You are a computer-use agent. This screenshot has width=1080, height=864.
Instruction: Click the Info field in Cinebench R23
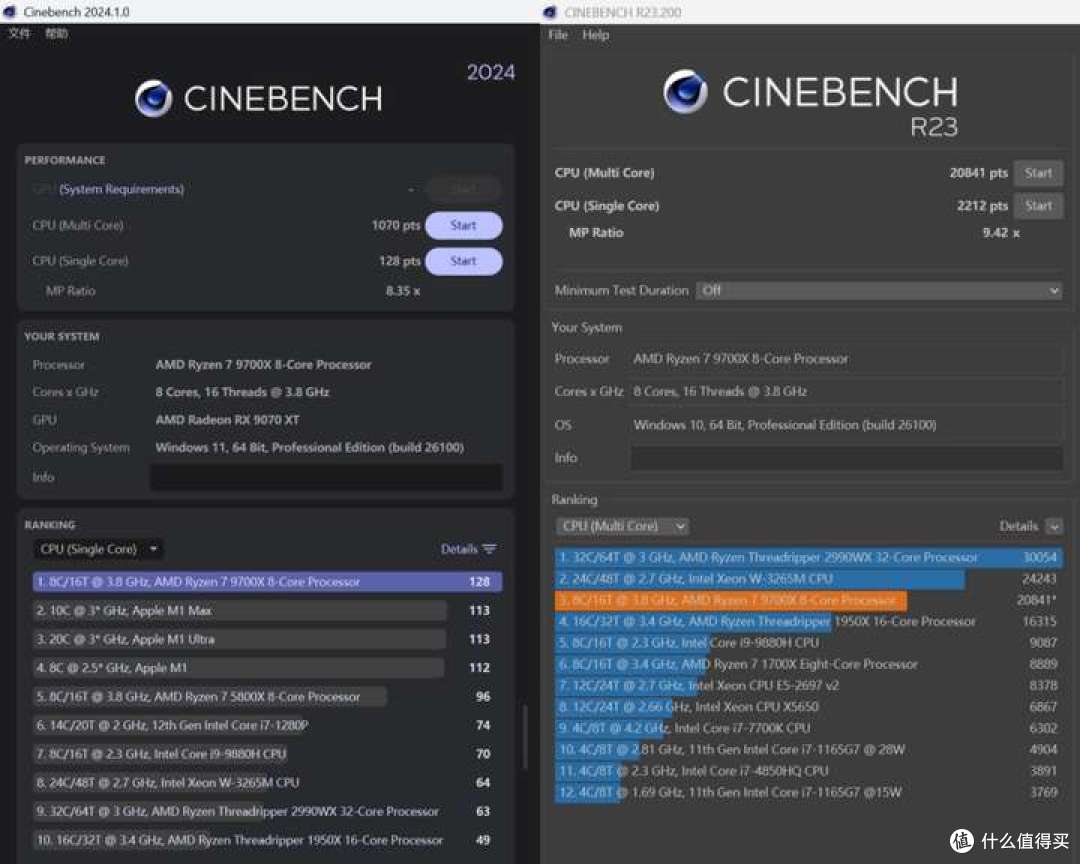(x=847, y=457)
